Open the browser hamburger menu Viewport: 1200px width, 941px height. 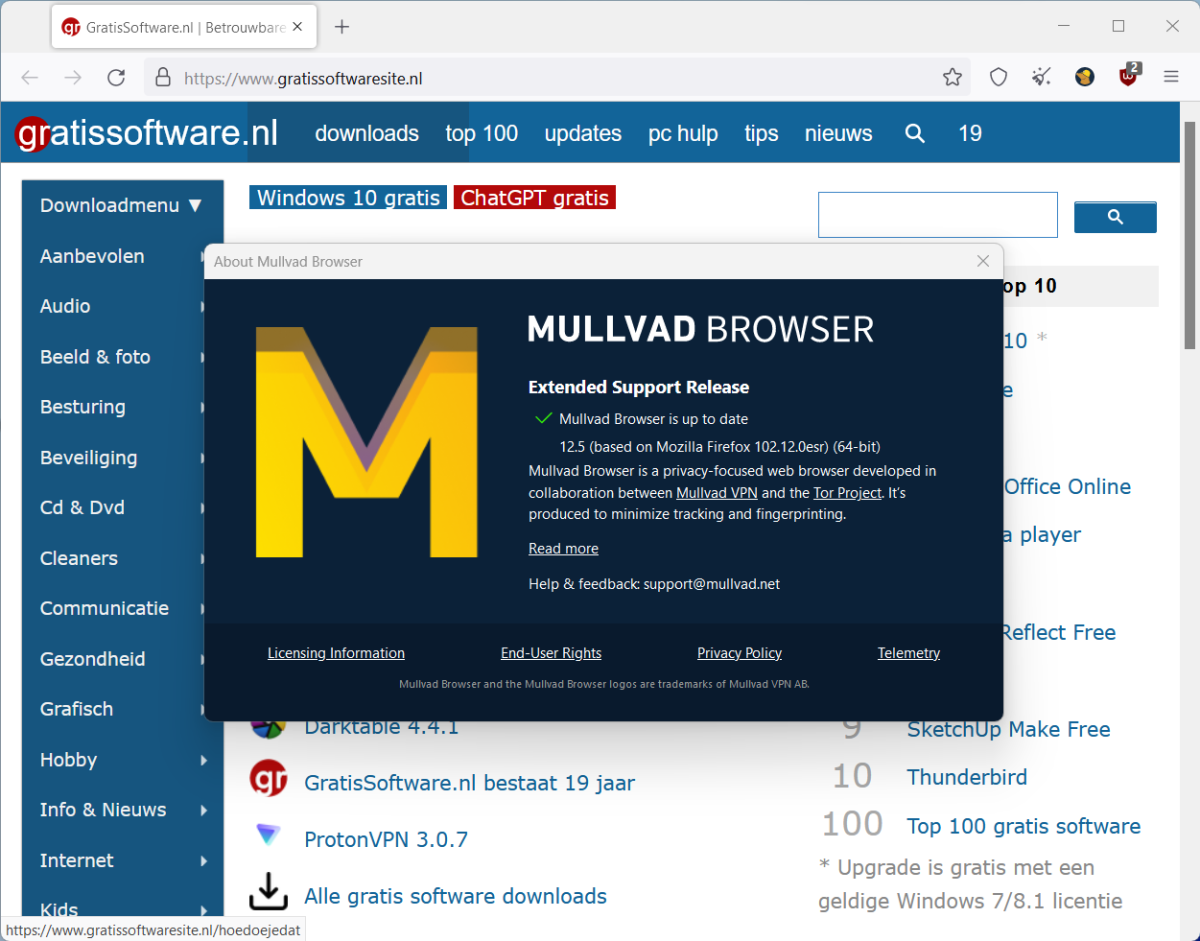[1172, 77]
